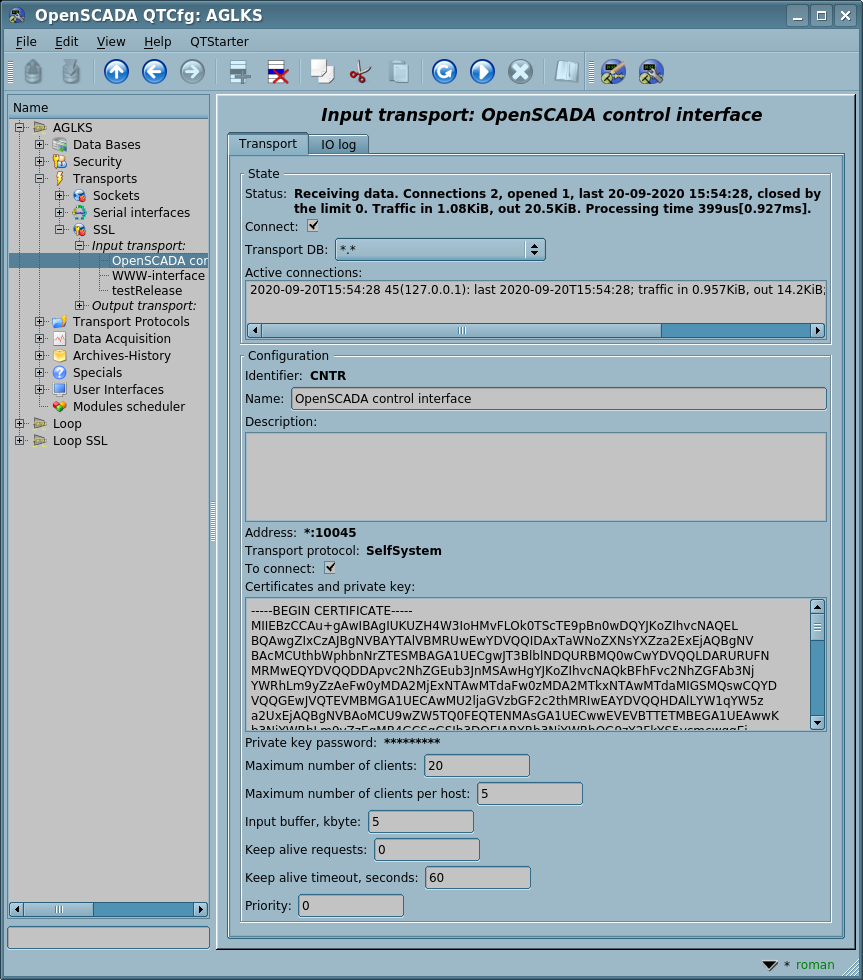Click the Keep alive timeout field

[478, 878]
